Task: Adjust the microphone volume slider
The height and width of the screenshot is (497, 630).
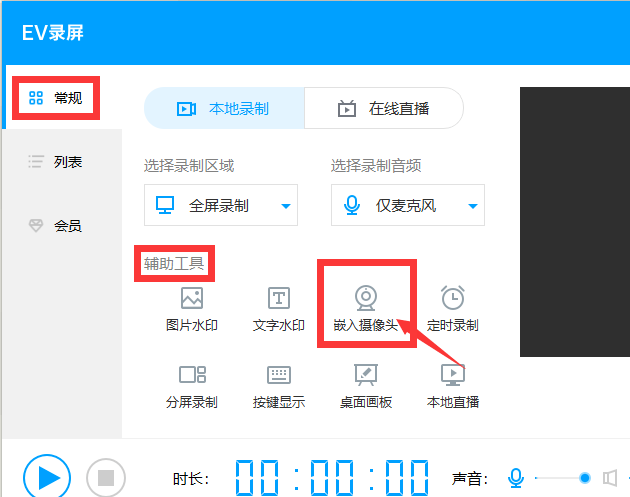Action: tap(562, 478)
